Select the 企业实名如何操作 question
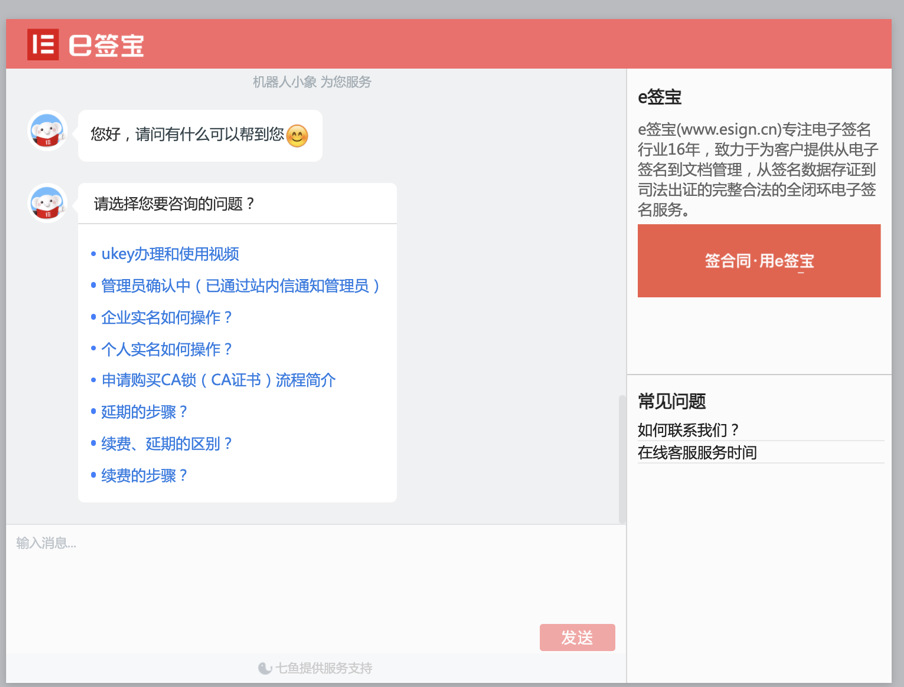Screen dimensions: 904x687 (166, 317)
